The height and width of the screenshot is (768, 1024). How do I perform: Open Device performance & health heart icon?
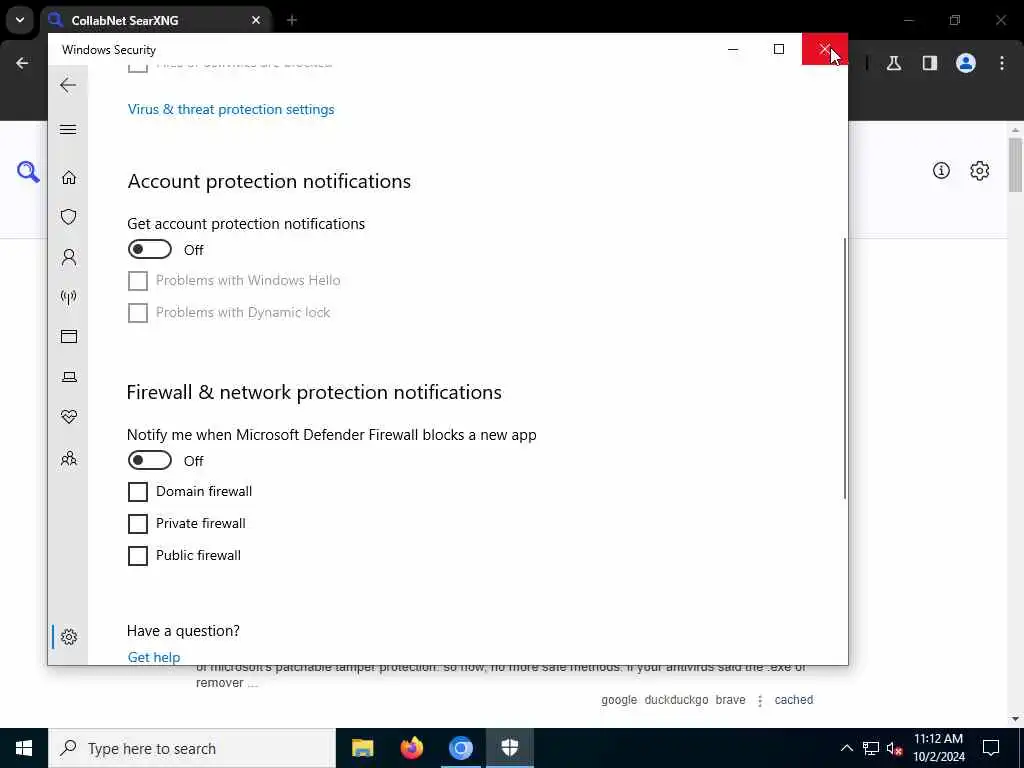pyautogui.click(x=69, y=417)
